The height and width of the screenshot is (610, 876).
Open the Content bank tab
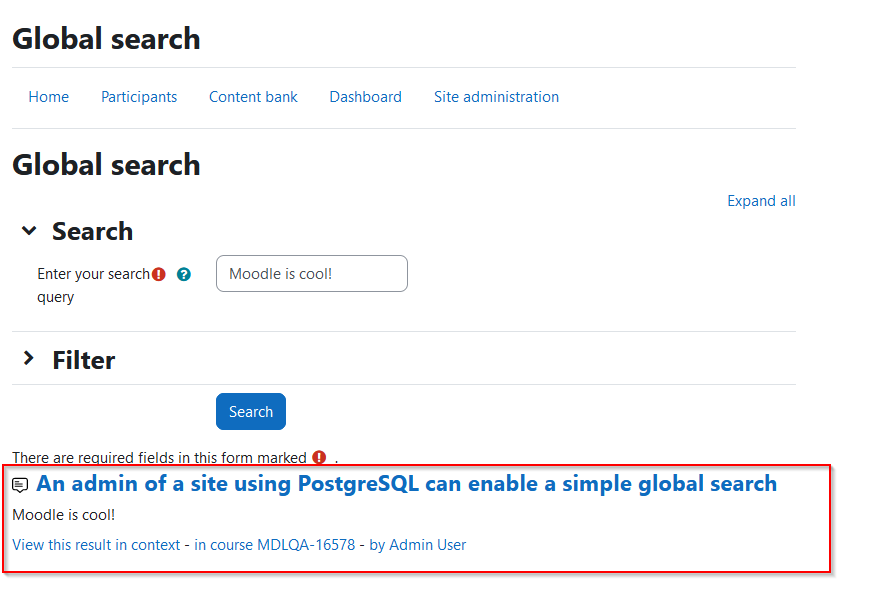tap(253, 97)
